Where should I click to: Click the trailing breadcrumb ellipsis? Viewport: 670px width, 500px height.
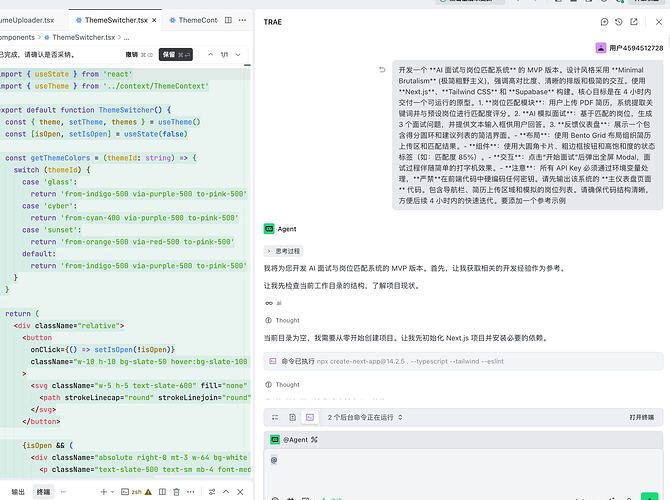pos(126,38)
